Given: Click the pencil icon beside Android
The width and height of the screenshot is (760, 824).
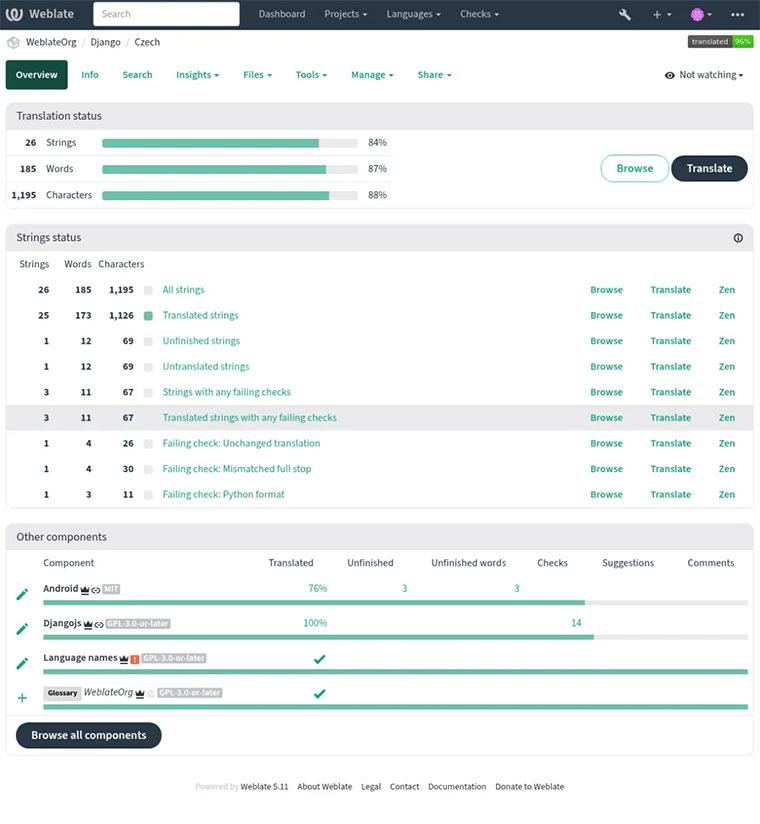Looking at the screenshot, I should [22, 595].
